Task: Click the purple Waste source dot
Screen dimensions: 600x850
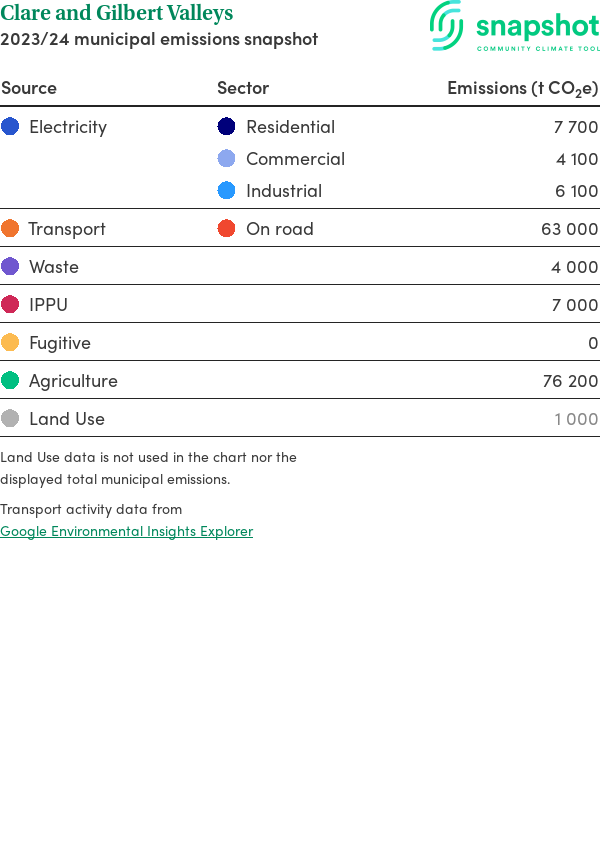Action: (x=10, y=267)
